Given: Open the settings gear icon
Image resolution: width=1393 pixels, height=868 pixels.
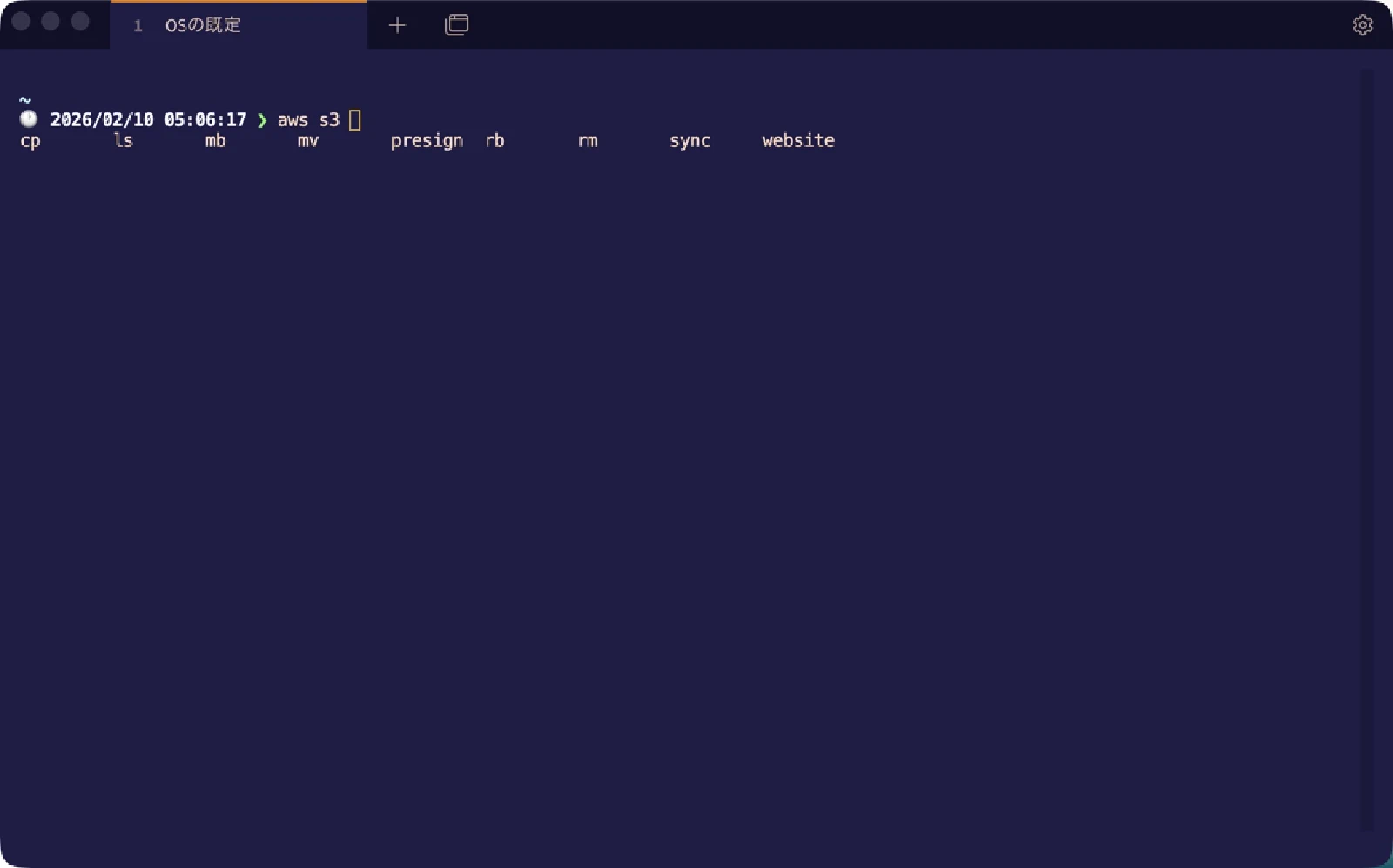Looking at the screenshot, I should (1363, 25).
